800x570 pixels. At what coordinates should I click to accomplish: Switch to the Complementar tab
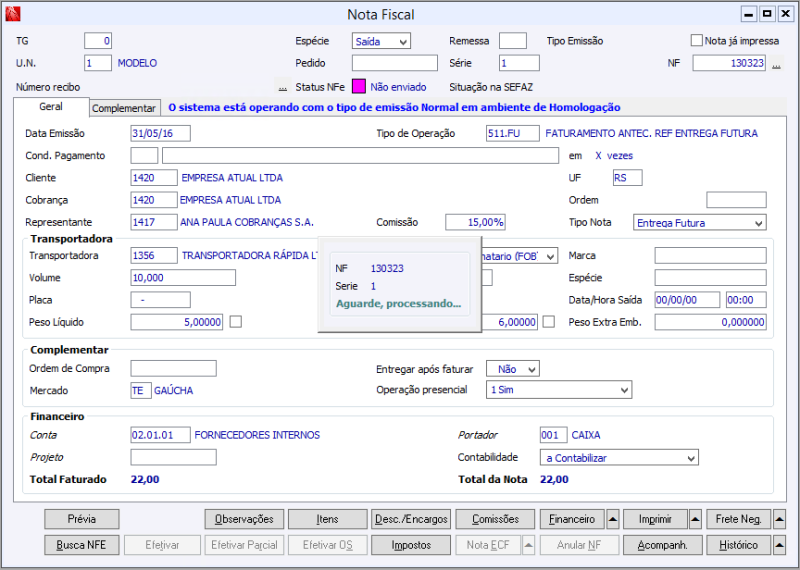[x=124, y=108]
